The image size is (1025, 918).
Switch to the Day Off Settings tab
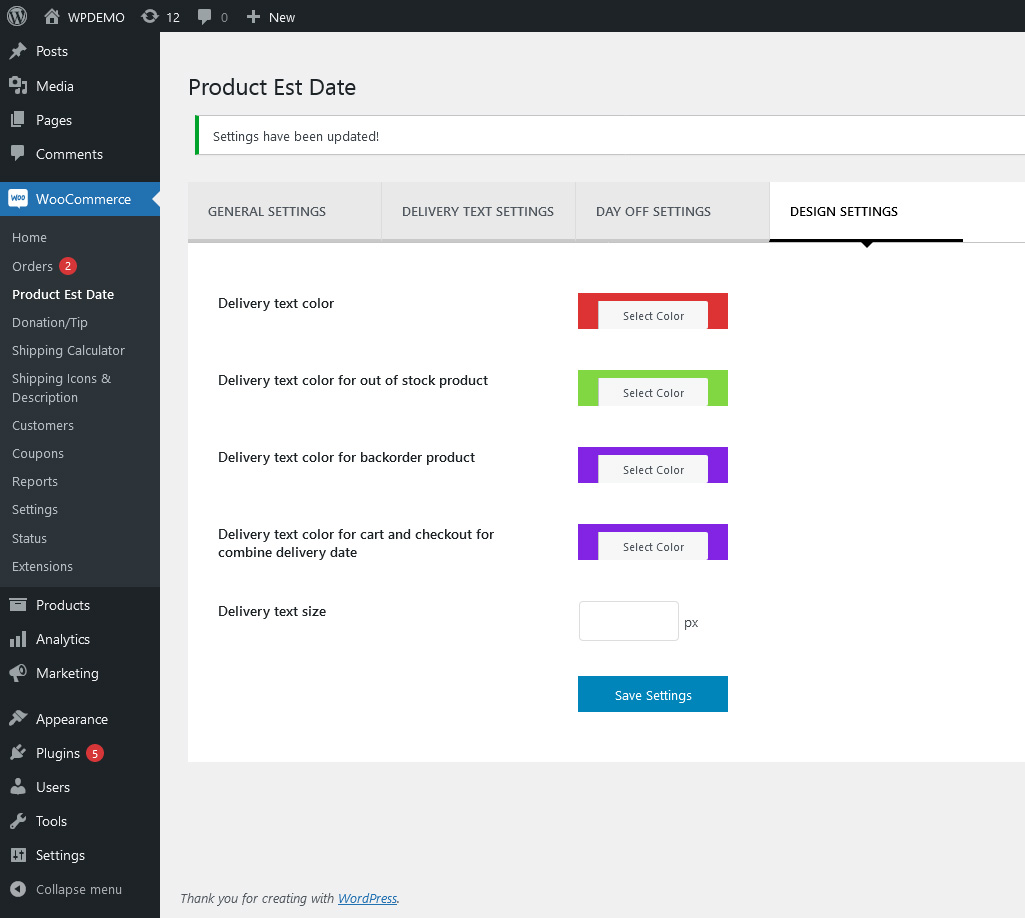(x=653, y=211)
